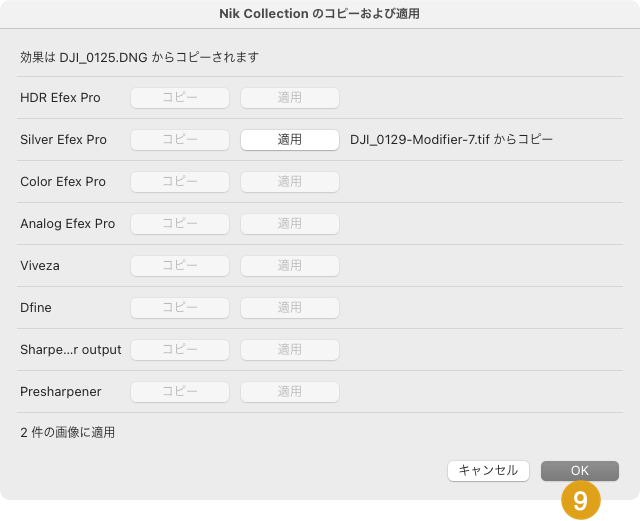
Task: Apply Silver Efex Pro with its 適用 button
Action: coord(290,140)
